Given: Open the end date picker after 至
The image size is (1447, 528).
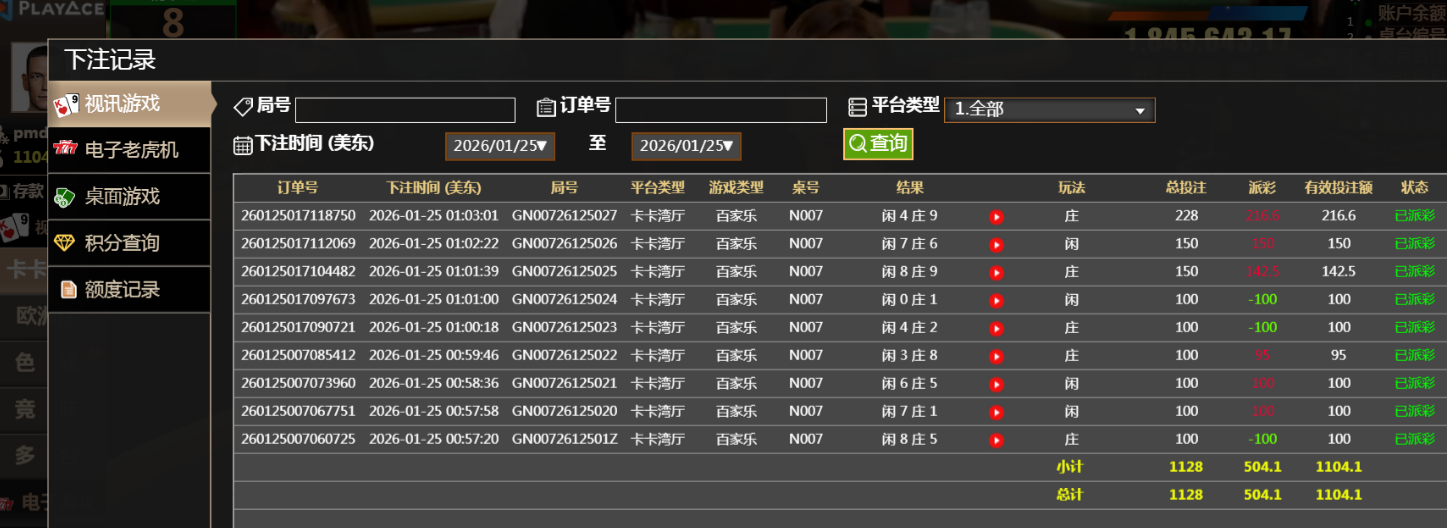Looking at the screenshot, I should [686, 146].
